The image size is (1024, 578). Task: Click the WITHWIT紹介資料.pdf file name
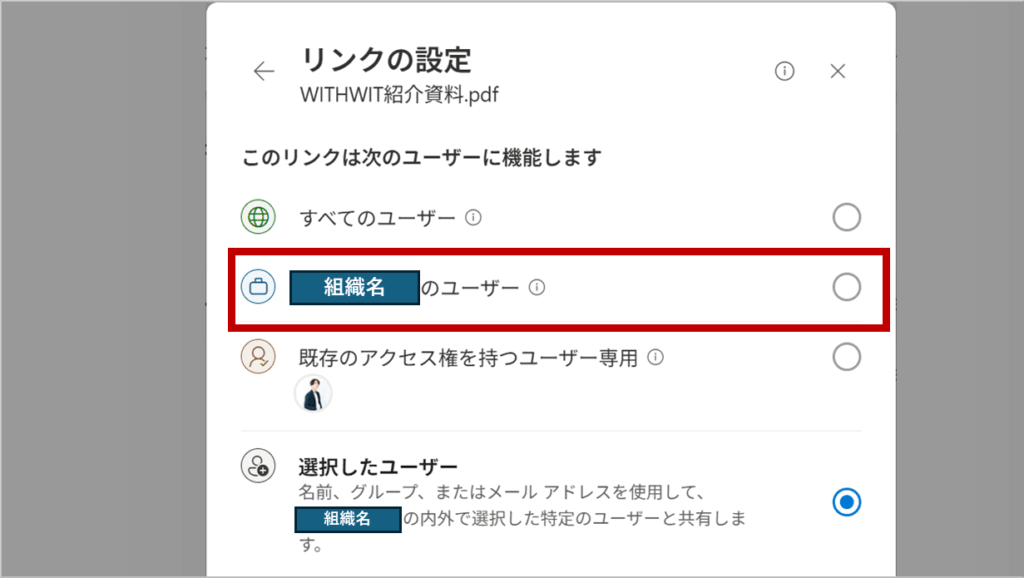coord(399,95)
